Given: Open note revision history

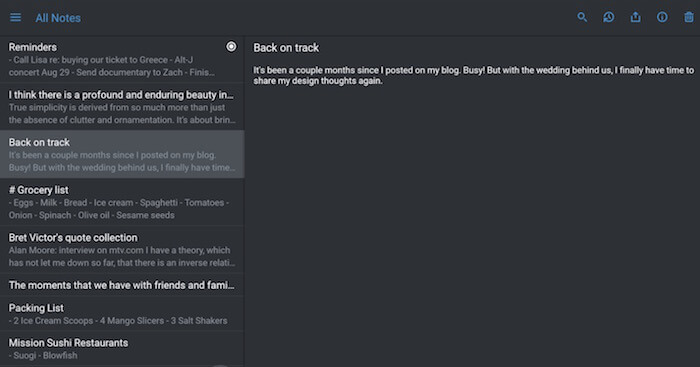Looking at the screenshot, I should [608, 17].
